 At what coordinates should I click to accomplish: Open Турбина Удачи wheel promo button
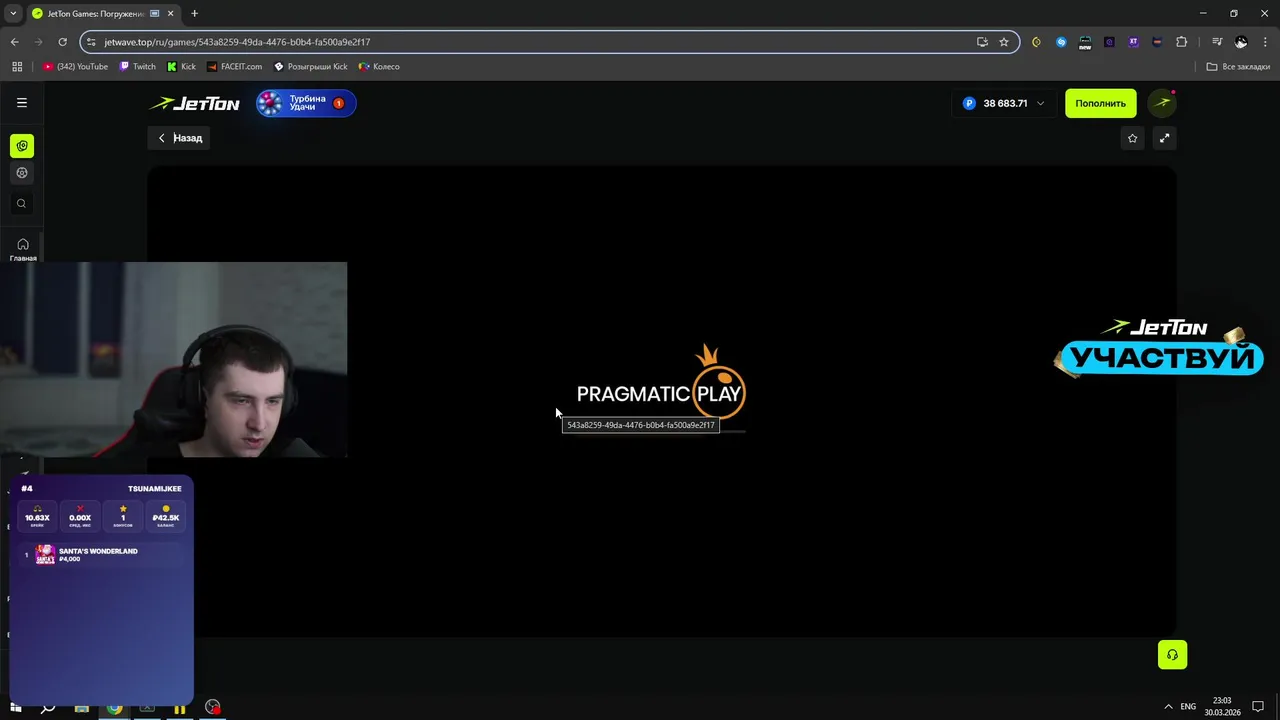pos(306,103)
